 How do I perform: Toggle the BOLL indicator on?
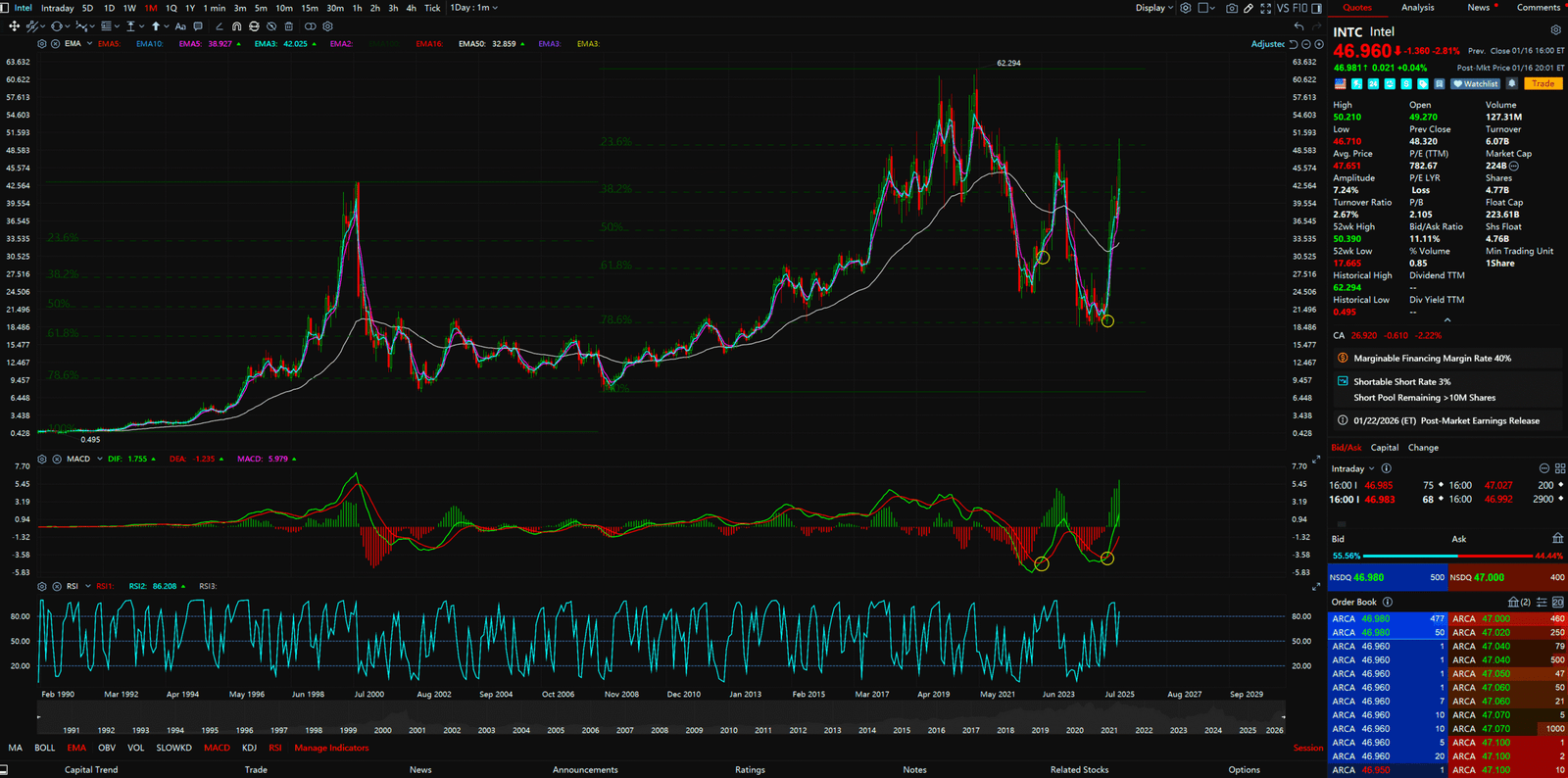45,748
